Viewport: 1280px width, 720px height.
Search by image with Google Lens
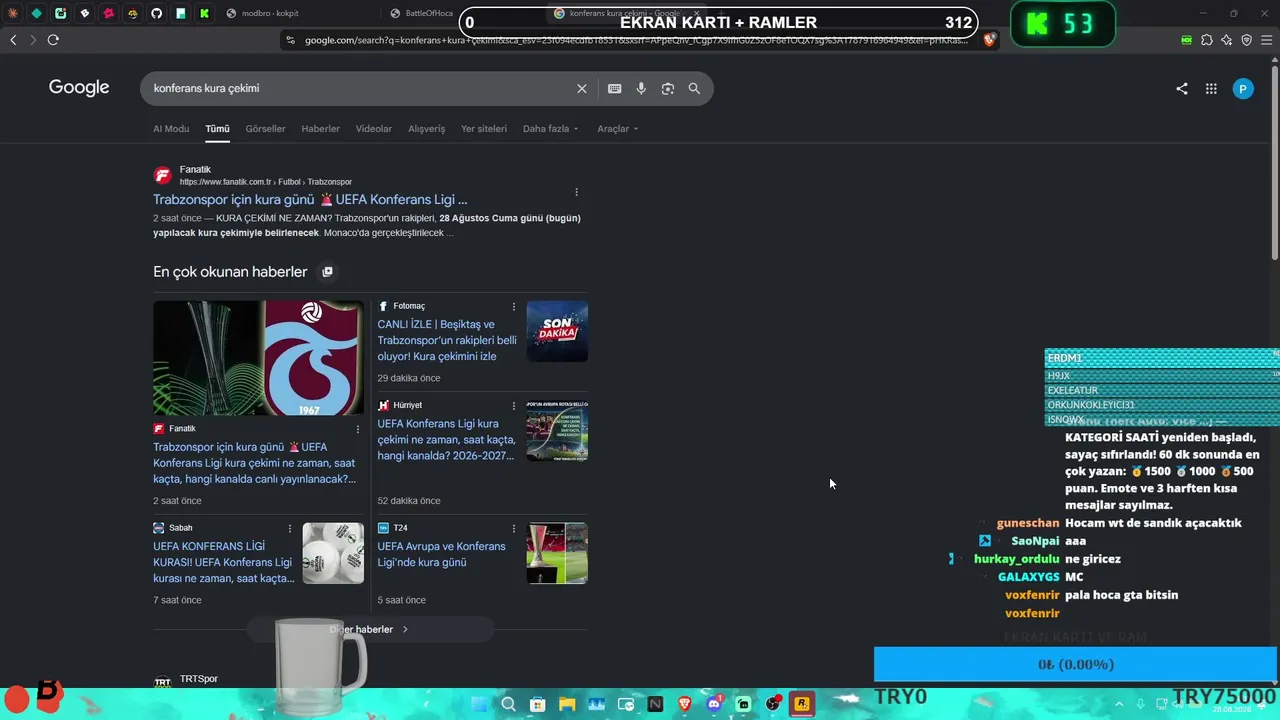click(668, 89)
